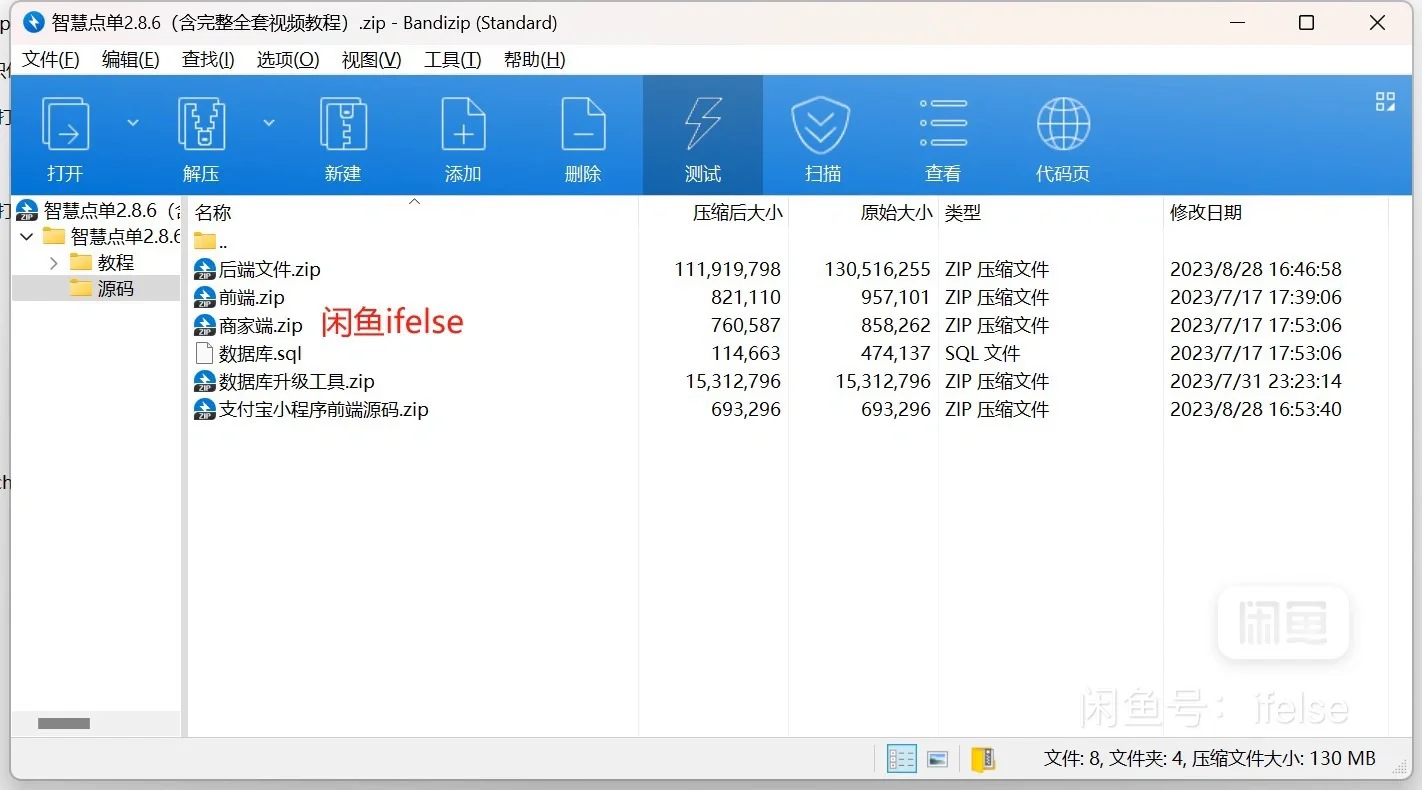The width and height of the screenshot is (1422, 790).
Task: Delete files with the 删除 tool
Action: pos(583,135)
